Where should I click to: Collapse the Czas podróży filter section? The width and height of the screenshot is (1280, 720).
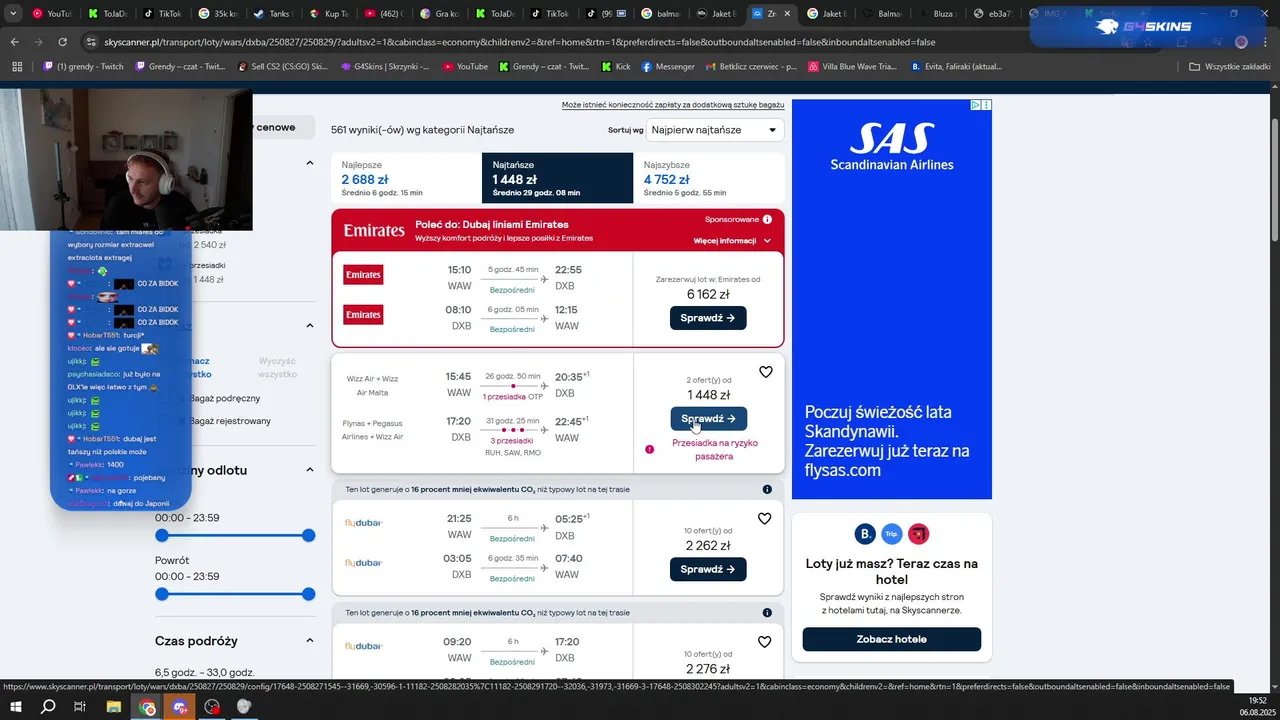pyautogui.click(x=309, y=641)
